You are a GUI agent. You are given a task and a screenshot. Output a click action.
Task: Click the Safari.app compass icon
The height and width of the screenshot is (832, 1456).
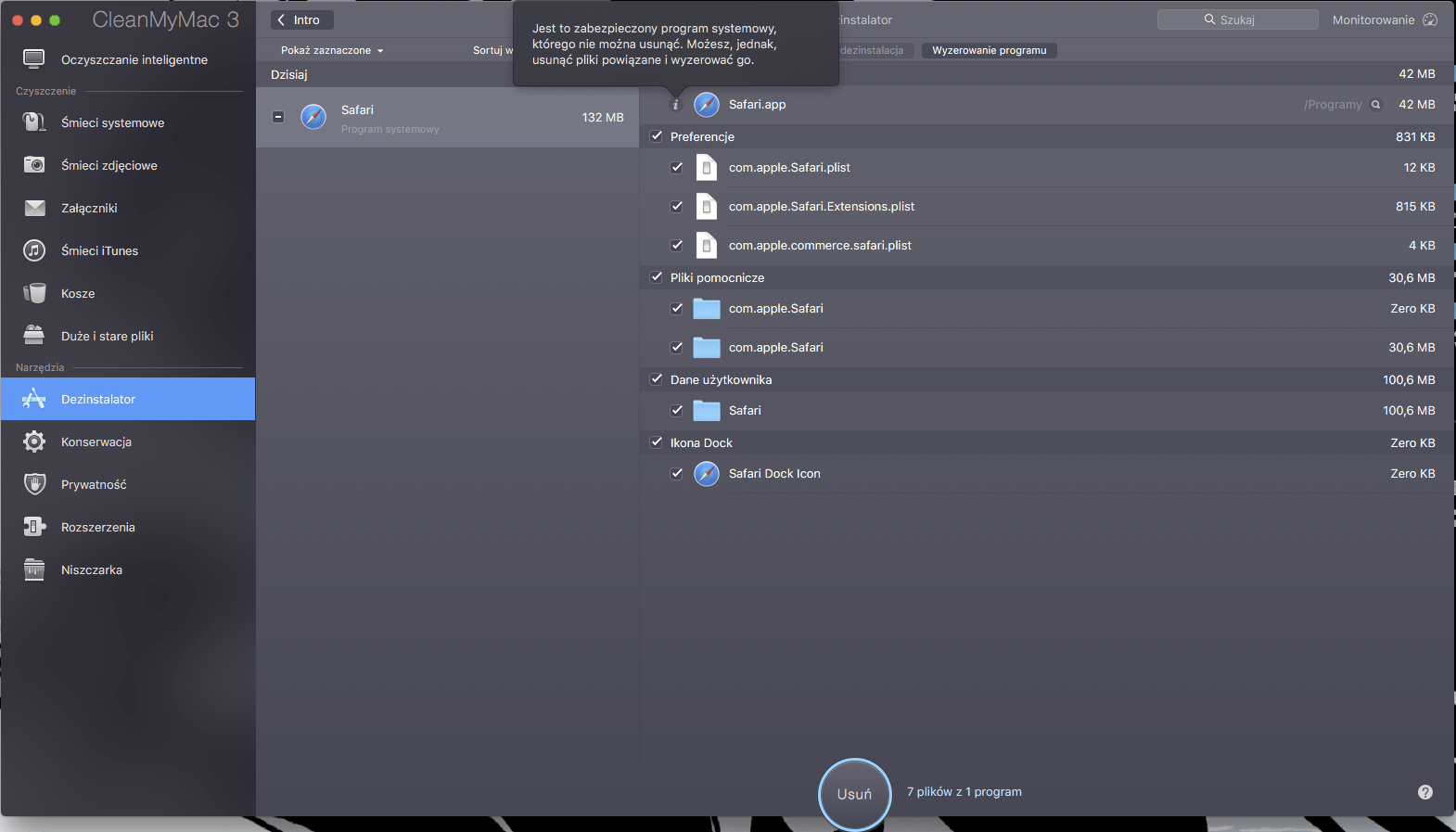[x=707, y=105]
